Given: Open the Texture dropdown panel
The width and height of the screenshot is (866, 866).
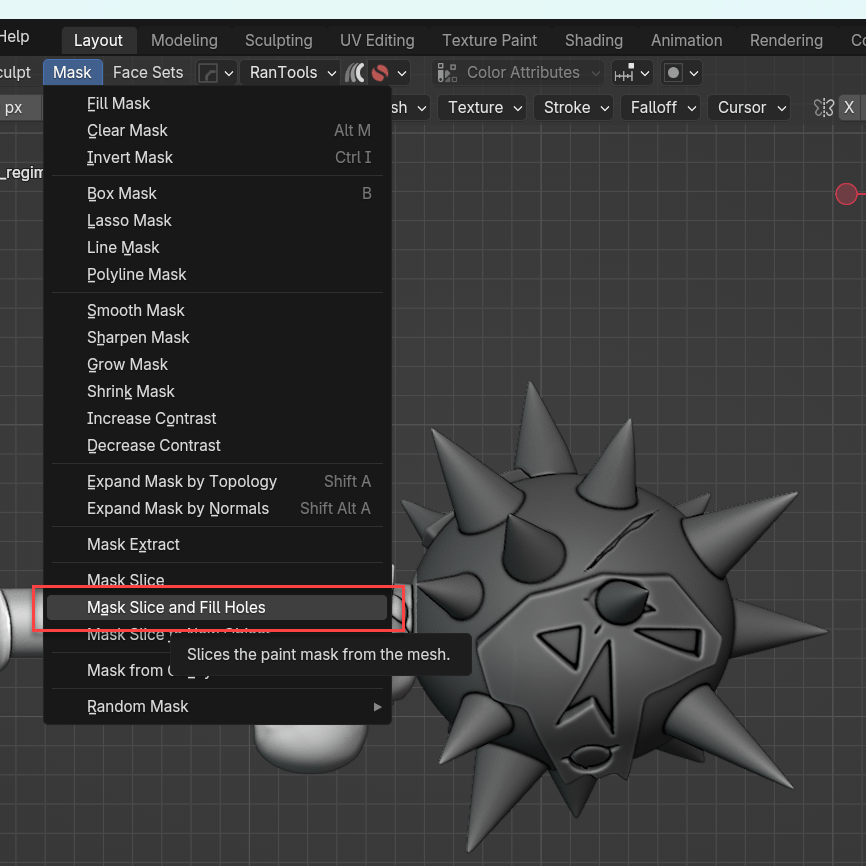Looking at the screenshot, I should click(x=485, y=108).
